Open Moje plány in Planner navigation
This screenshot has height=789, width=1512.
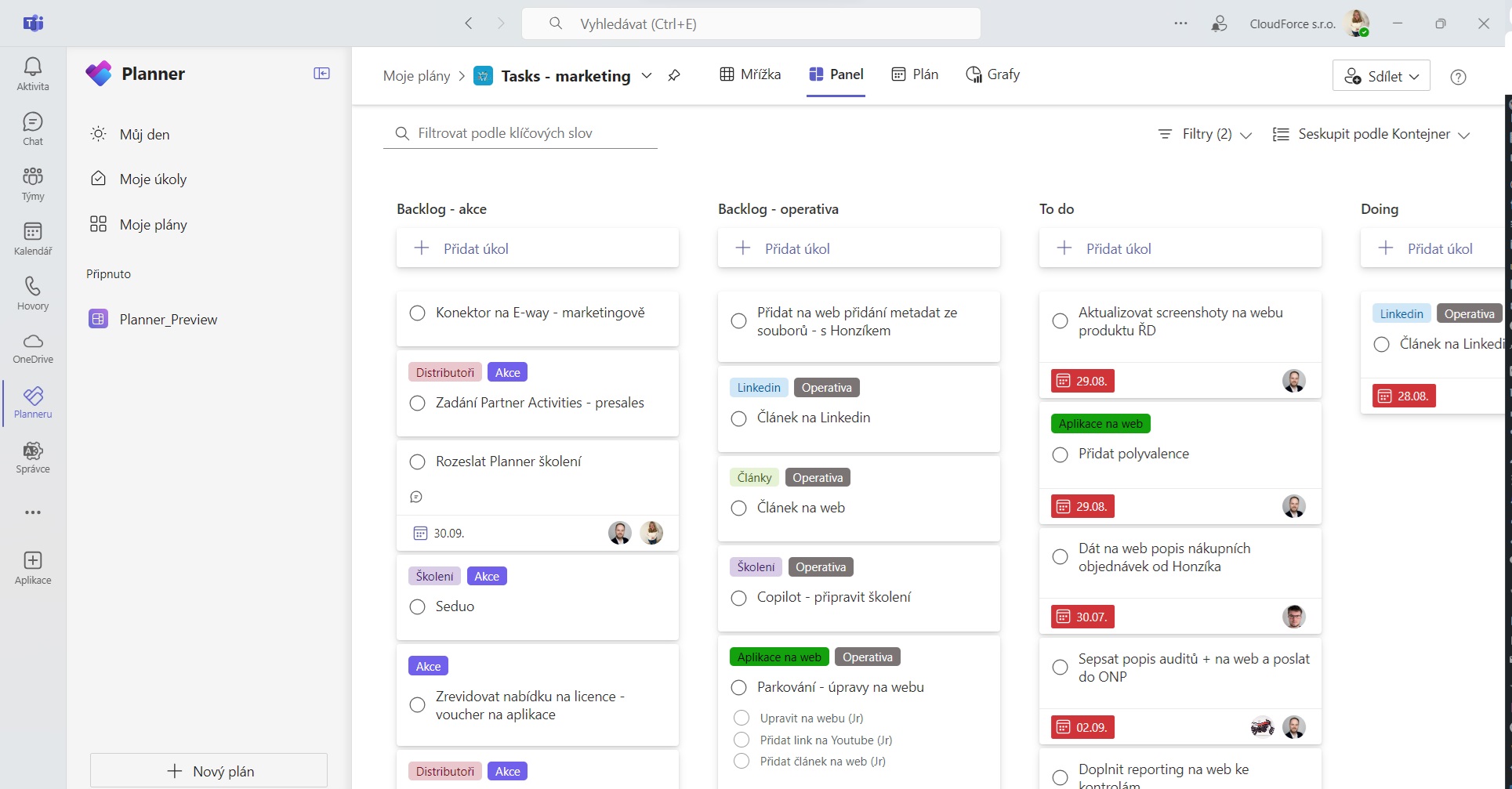(x=208, y=225)
